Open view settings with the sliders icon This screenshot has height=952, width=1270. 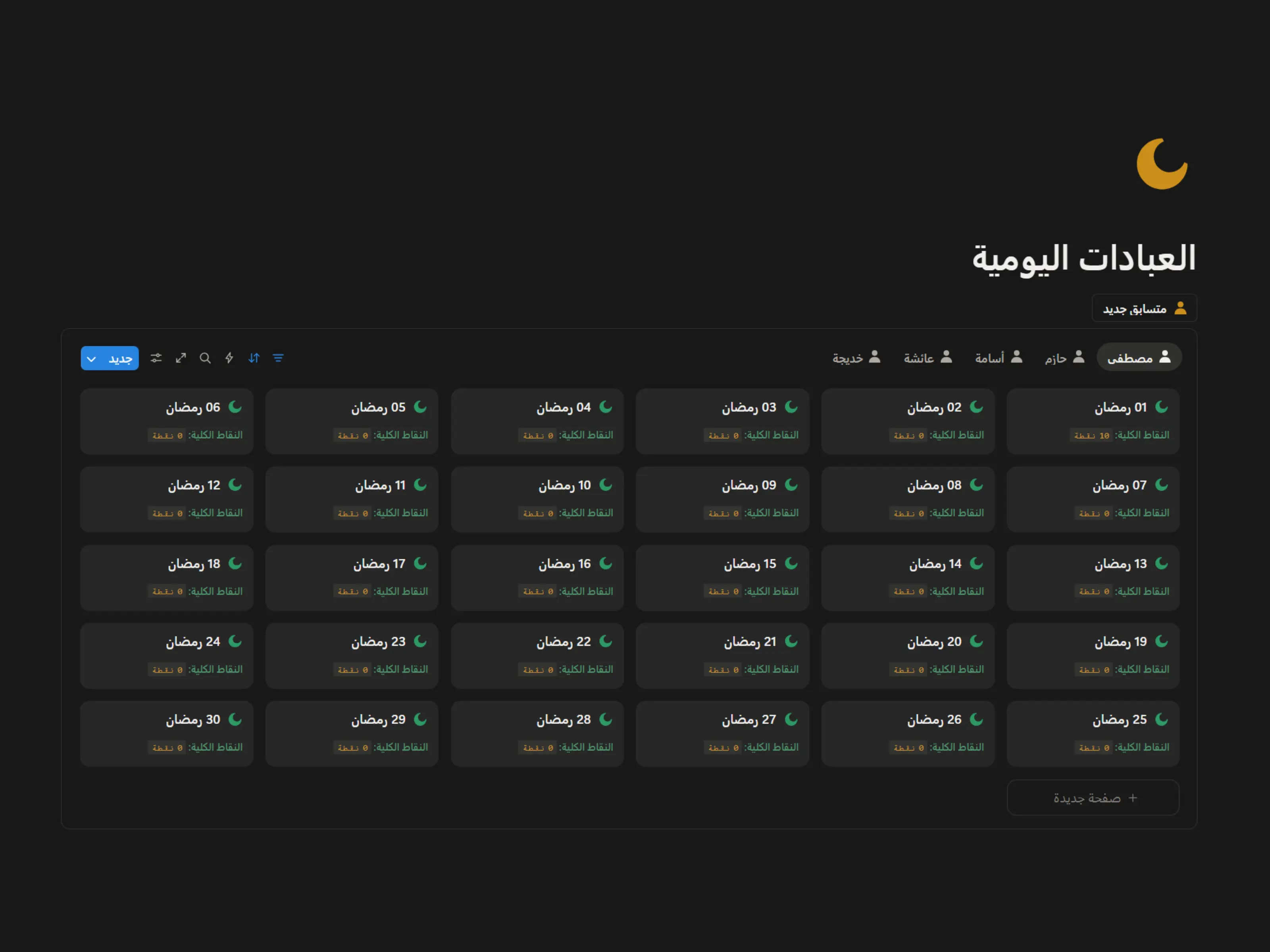click(x=156, y=357)
